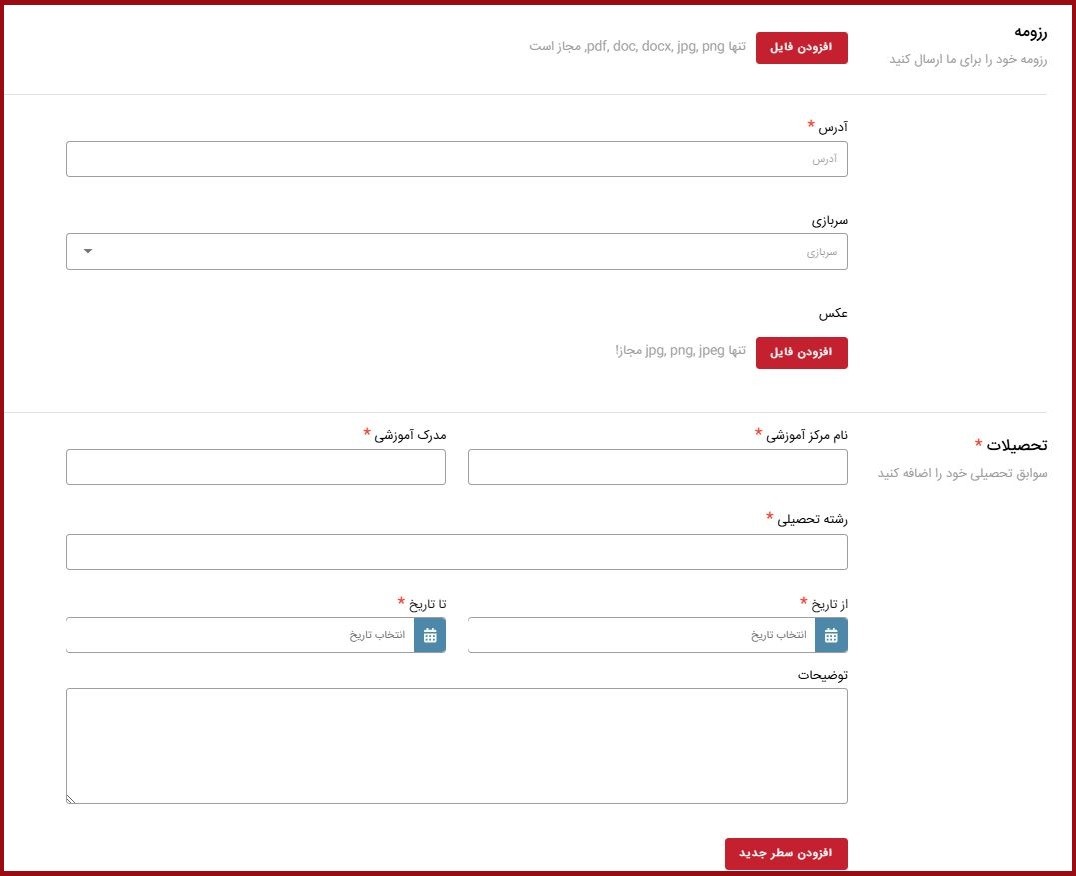Click the resize handle of توضیحات textarea

click(x=71, y=798)
